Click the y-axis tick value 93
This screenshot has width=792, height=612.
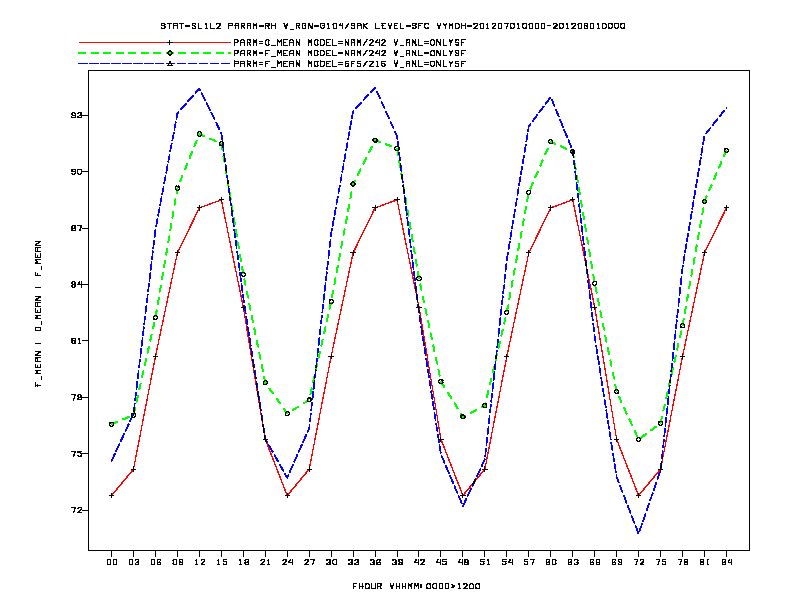point(76,115)
